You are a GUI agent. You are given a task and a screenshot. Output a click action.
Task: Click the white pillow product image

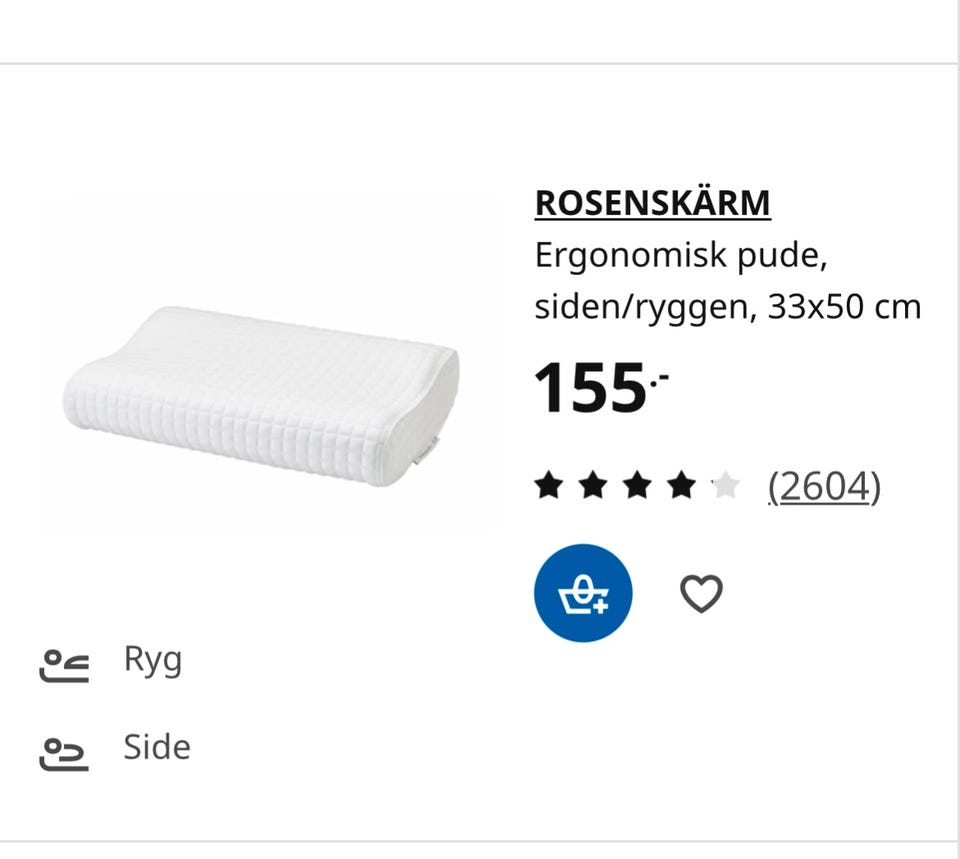click(262, 395)
